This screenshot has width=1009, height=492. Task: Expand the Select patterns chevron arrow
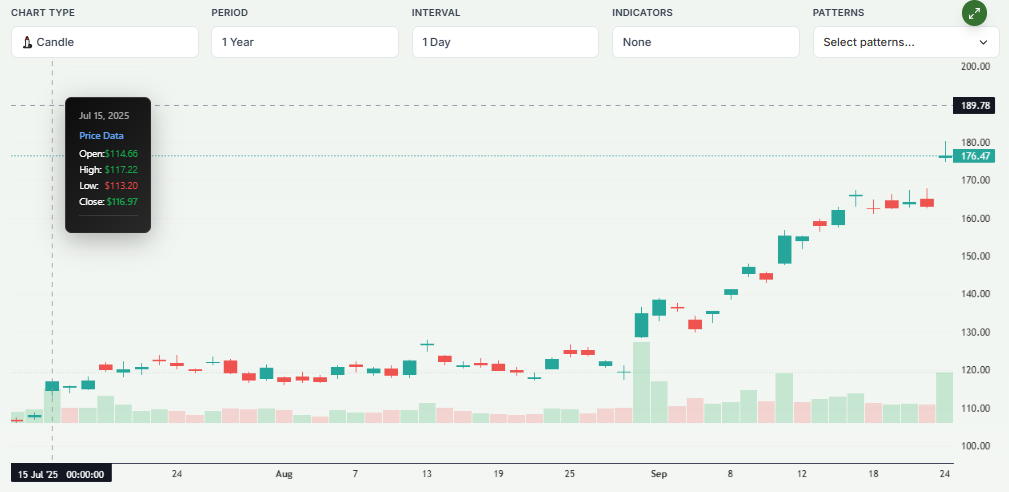983,42
